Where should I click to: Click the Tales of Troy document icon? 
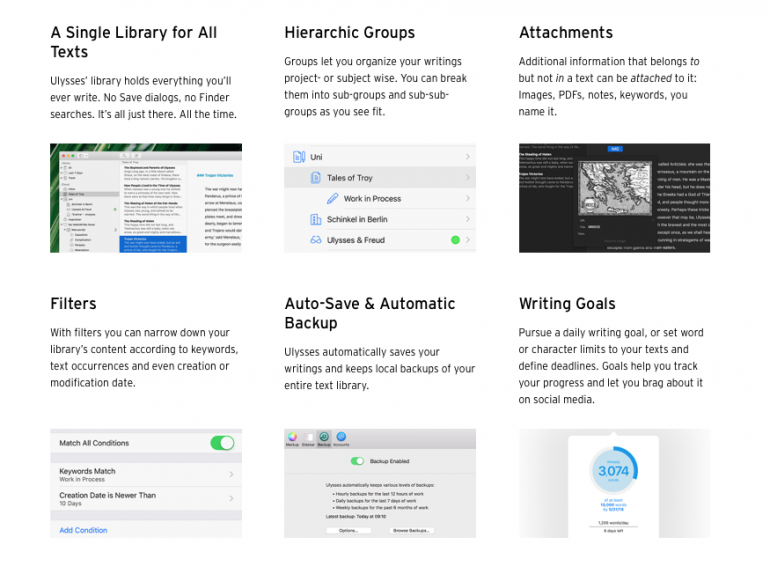click(x=316, y=178)
